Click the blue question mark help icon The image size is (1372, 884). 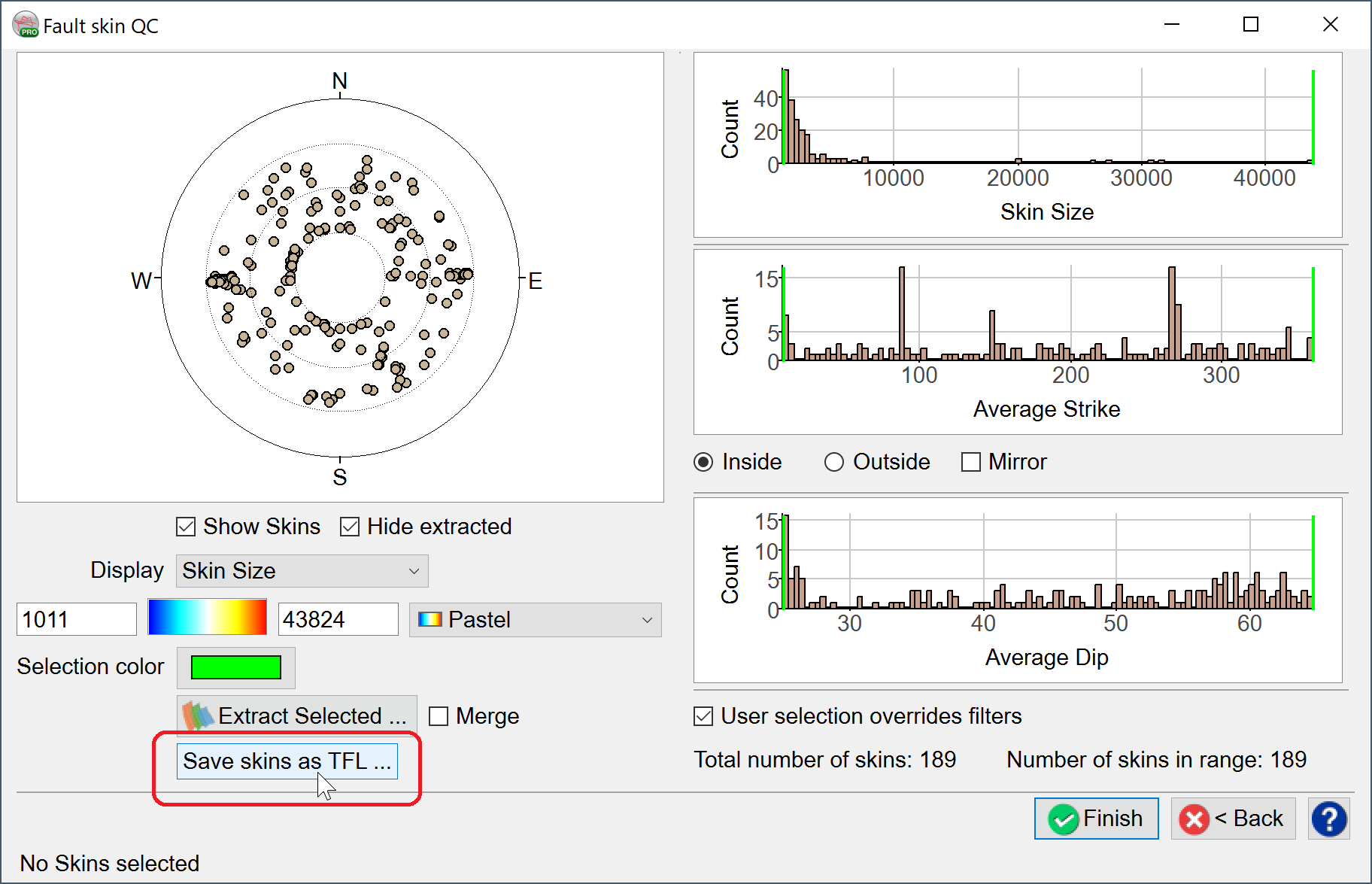click(x=1329, y=819)
